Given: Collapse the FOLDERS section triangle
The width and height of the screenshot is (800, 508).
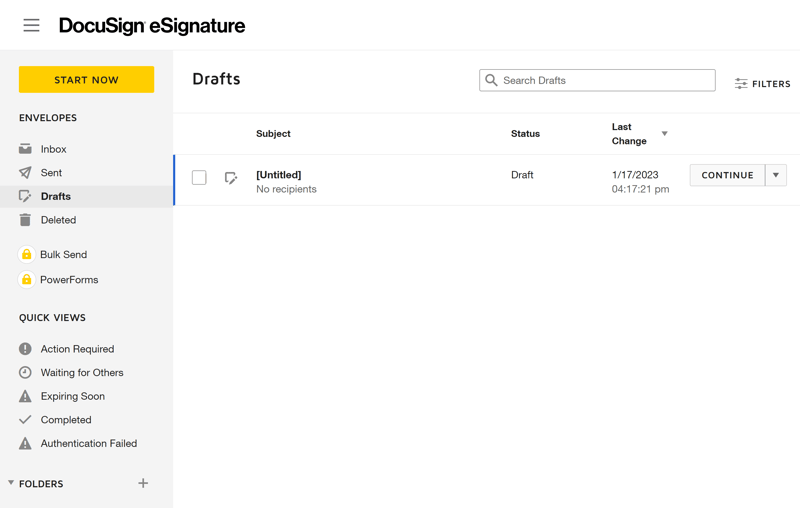Looking at the screenshot, I should pos(11,482).
